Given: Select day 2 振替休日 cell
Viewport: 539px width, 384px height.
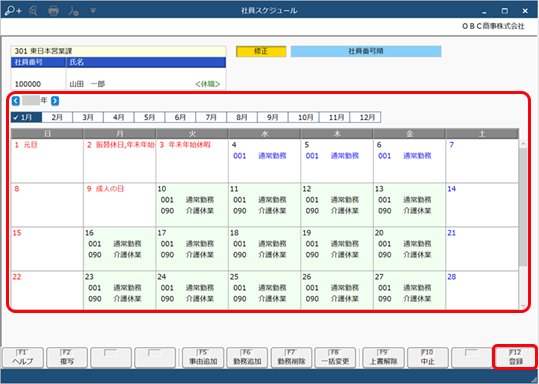Looking at the screenshot, I should click(120, 161).
